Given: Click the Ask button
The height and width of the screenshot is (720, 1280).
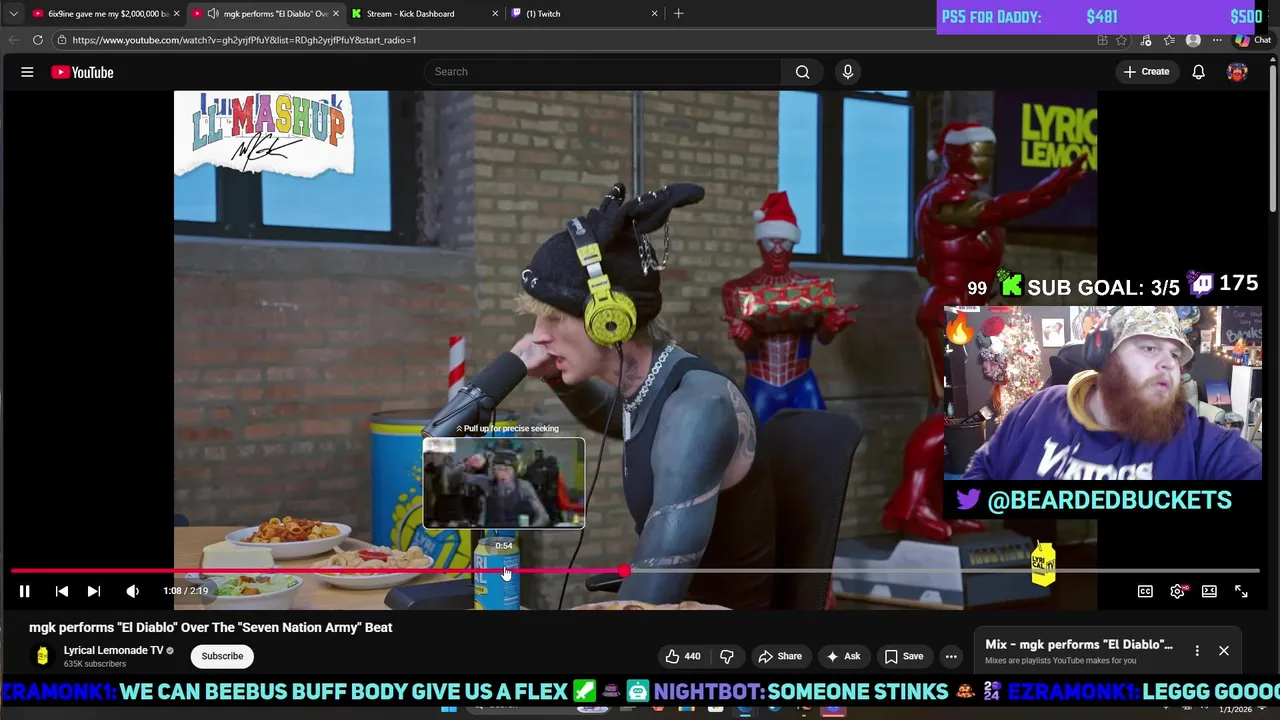Looking at the screenshot, I should (x=843, y=656).
